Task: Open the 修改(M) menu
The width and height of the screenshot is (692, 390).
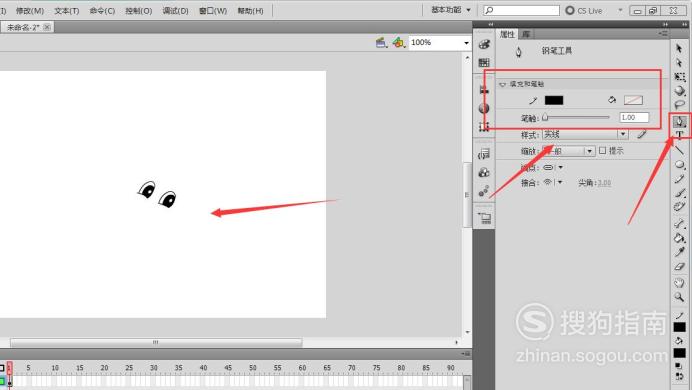Action: [30, 11]
